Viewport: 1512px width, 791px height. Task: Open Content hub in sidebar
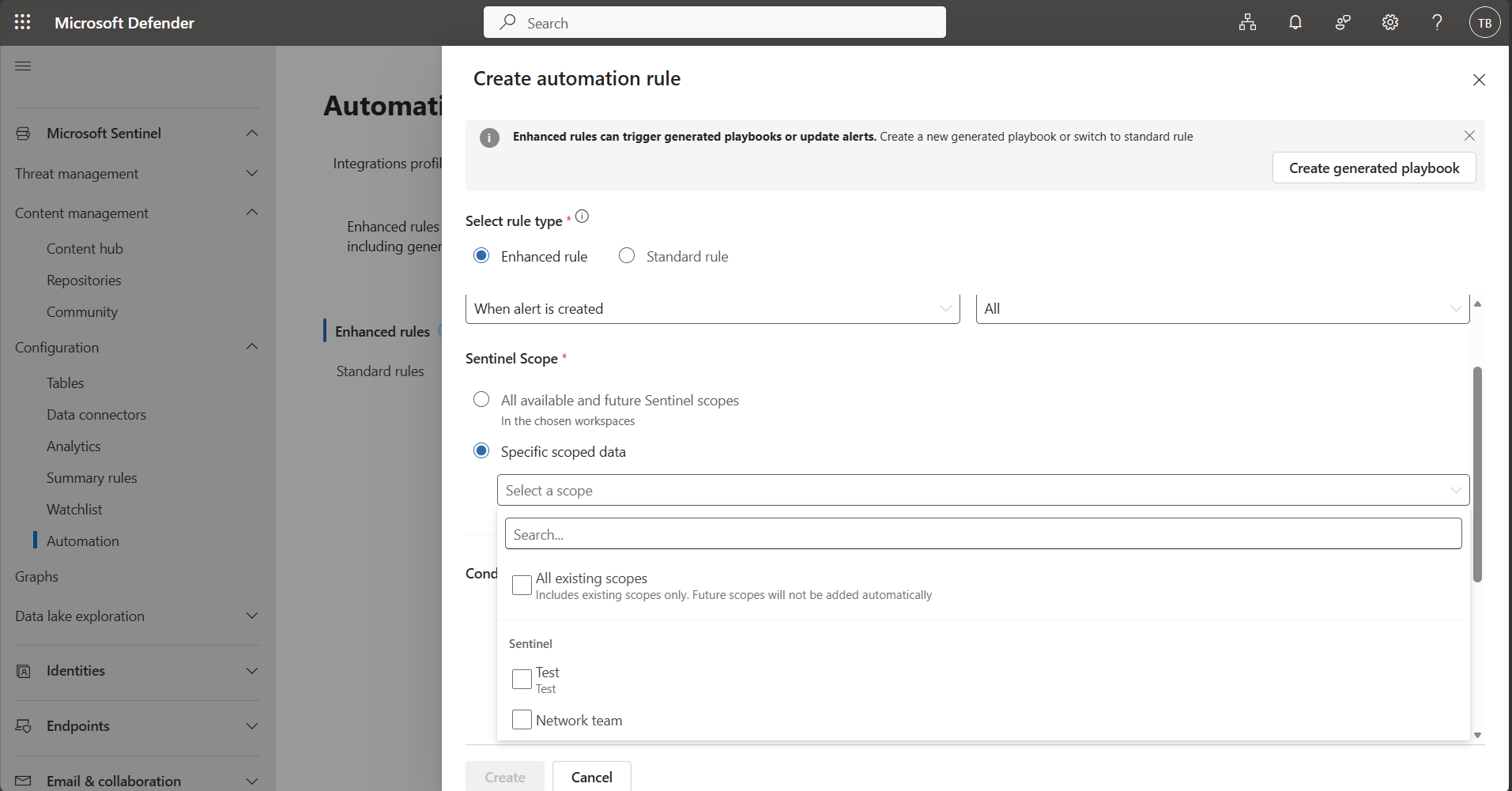[85, 249]
